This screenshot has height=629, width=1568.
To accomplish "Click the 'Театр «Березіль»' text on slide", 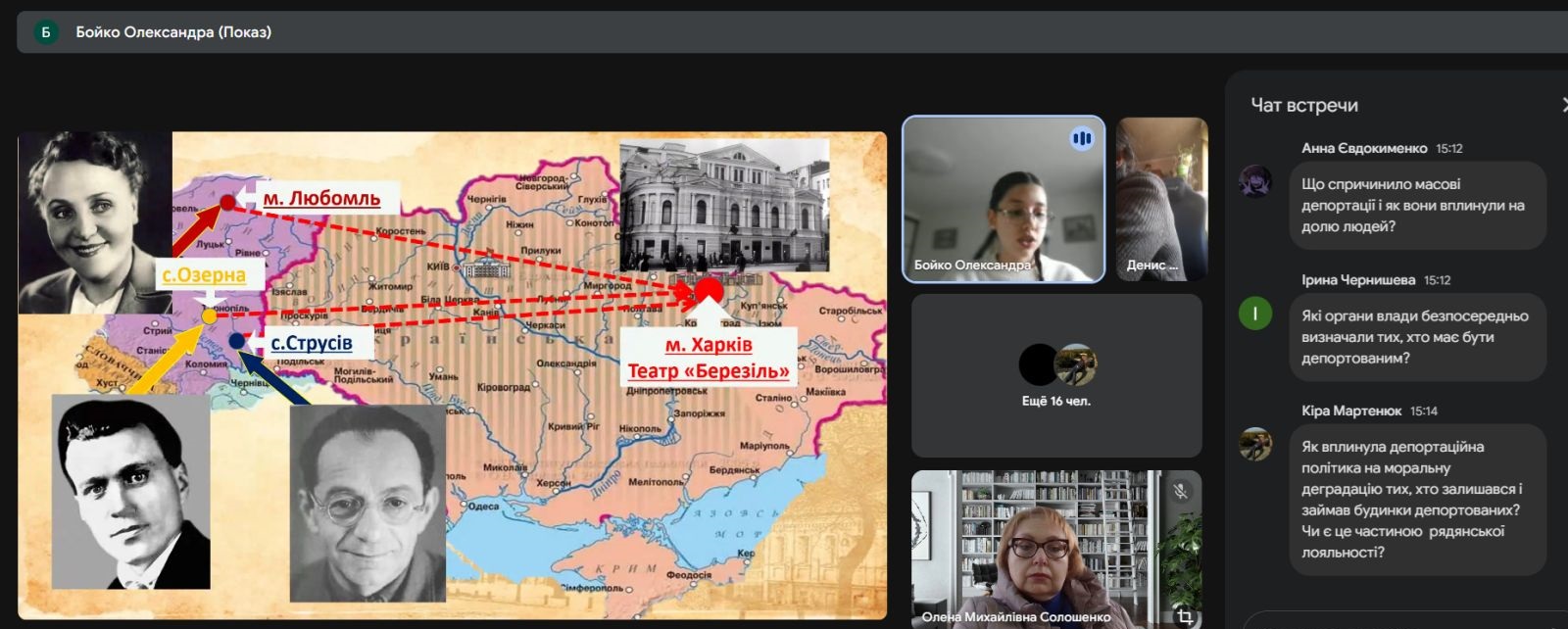I will point(708,370).
